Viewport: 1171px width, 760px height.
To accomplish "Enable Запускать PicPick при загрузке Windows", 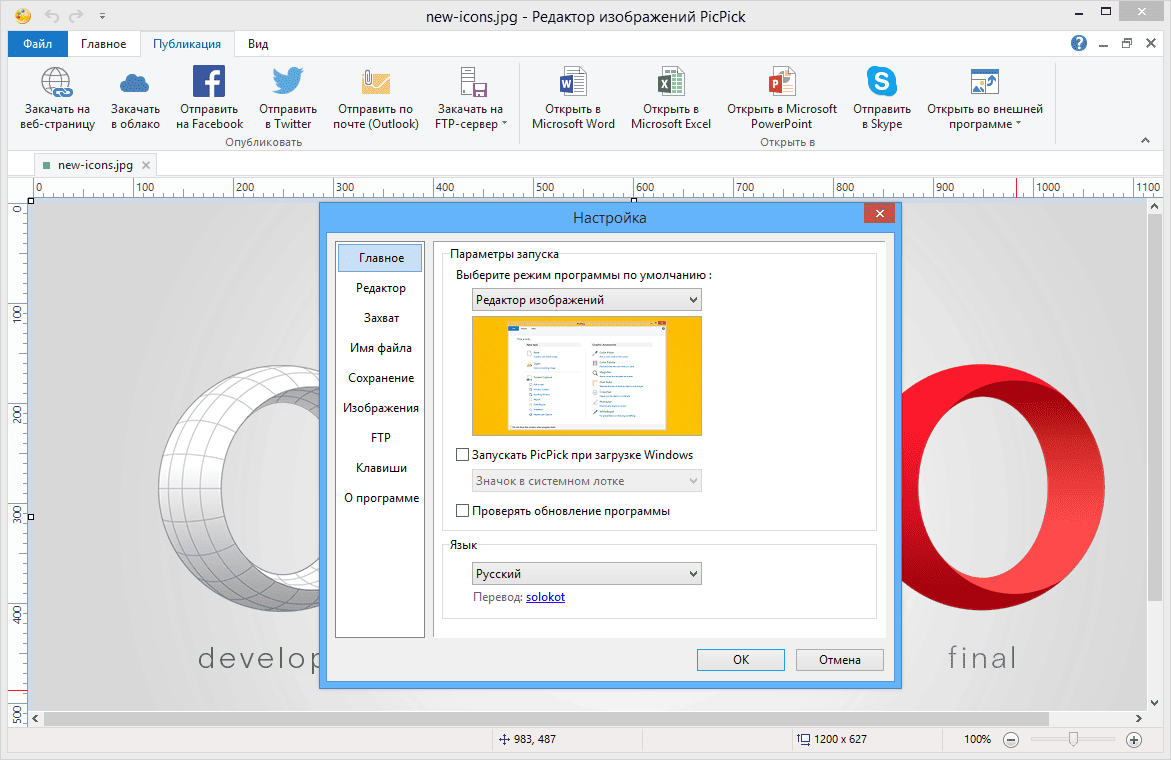I will (x=462, y=455).
